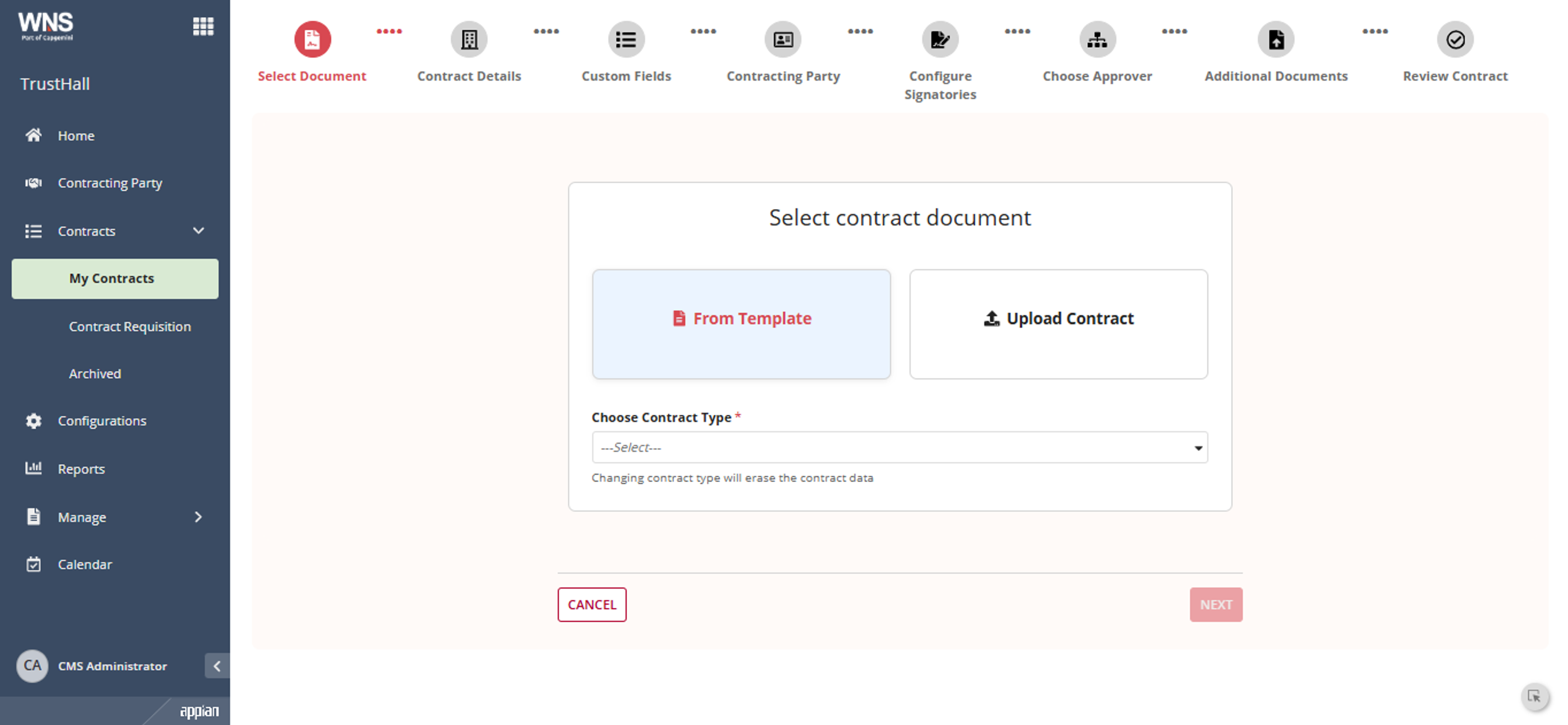Click the Choose Approver hierarchy icon
The height and width of the screenshot is (725, 1568).
[x=1097, y=40]
